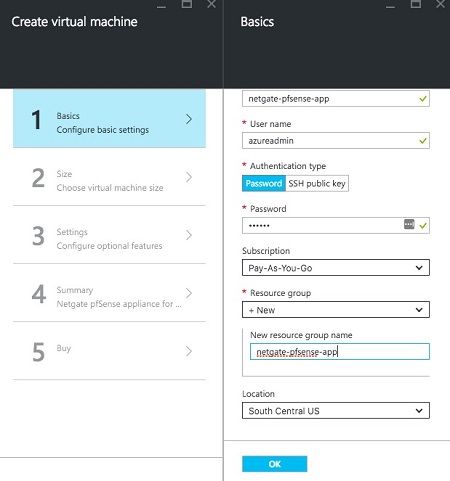Click the chevron arrow on Size step
450x481 pixels.
[x=189, y=177]
